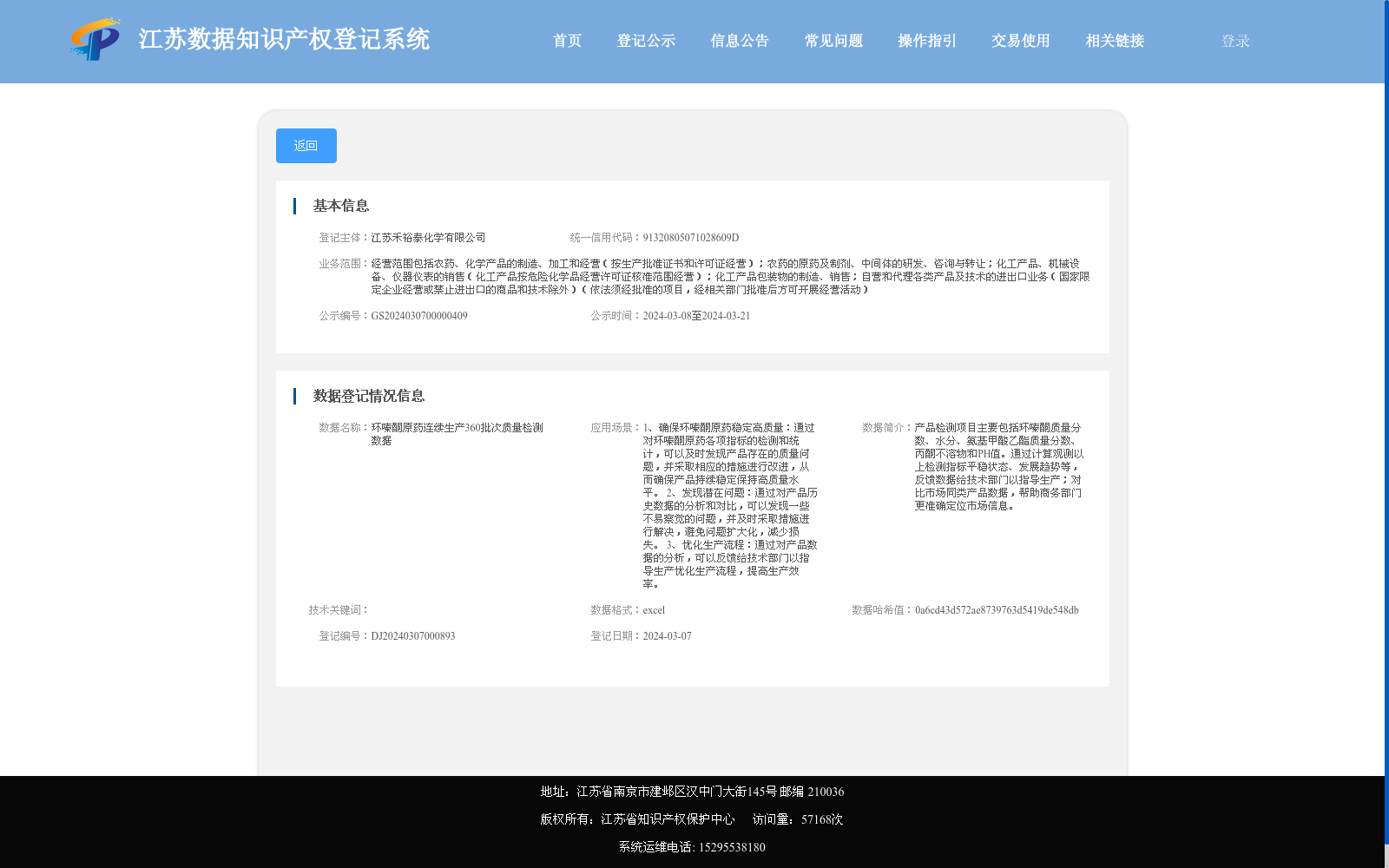Select registration date 2024-03-07
The height and width of the screenshot is (868, 1389).
[x=668, y=636]
